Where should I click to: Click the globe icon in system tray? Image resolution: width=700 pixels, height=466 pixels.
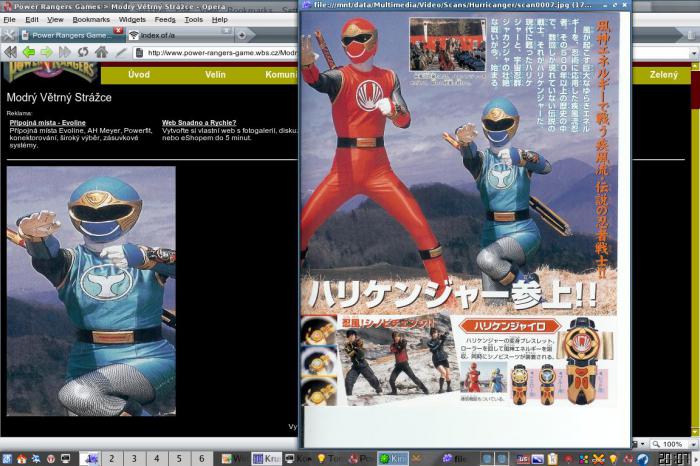click(x=643, y=458)
